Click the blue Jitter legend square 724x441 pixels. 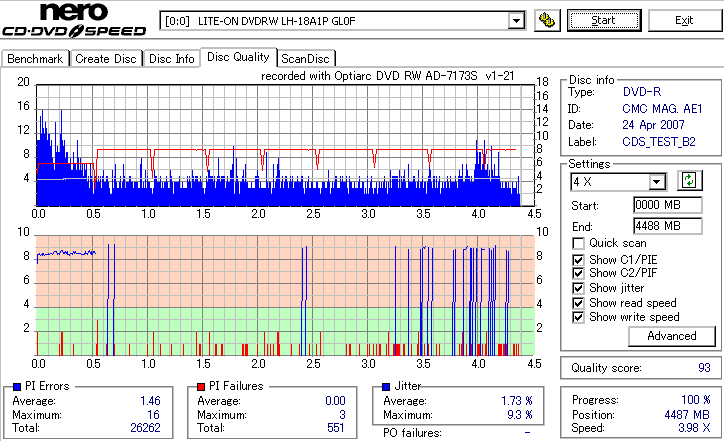point(386,387)
